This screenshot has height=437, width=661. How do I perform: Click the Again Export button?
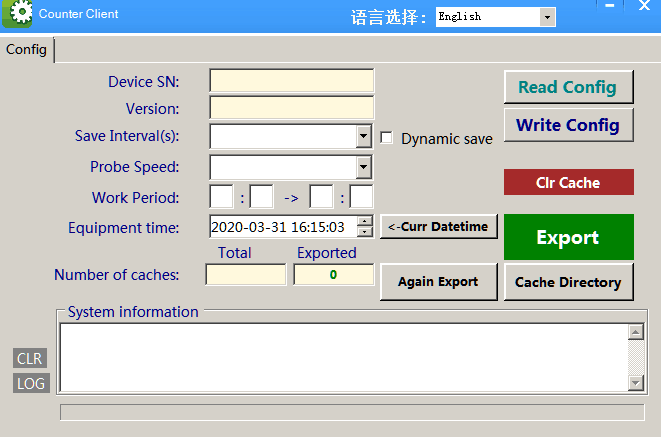[438, 282]
